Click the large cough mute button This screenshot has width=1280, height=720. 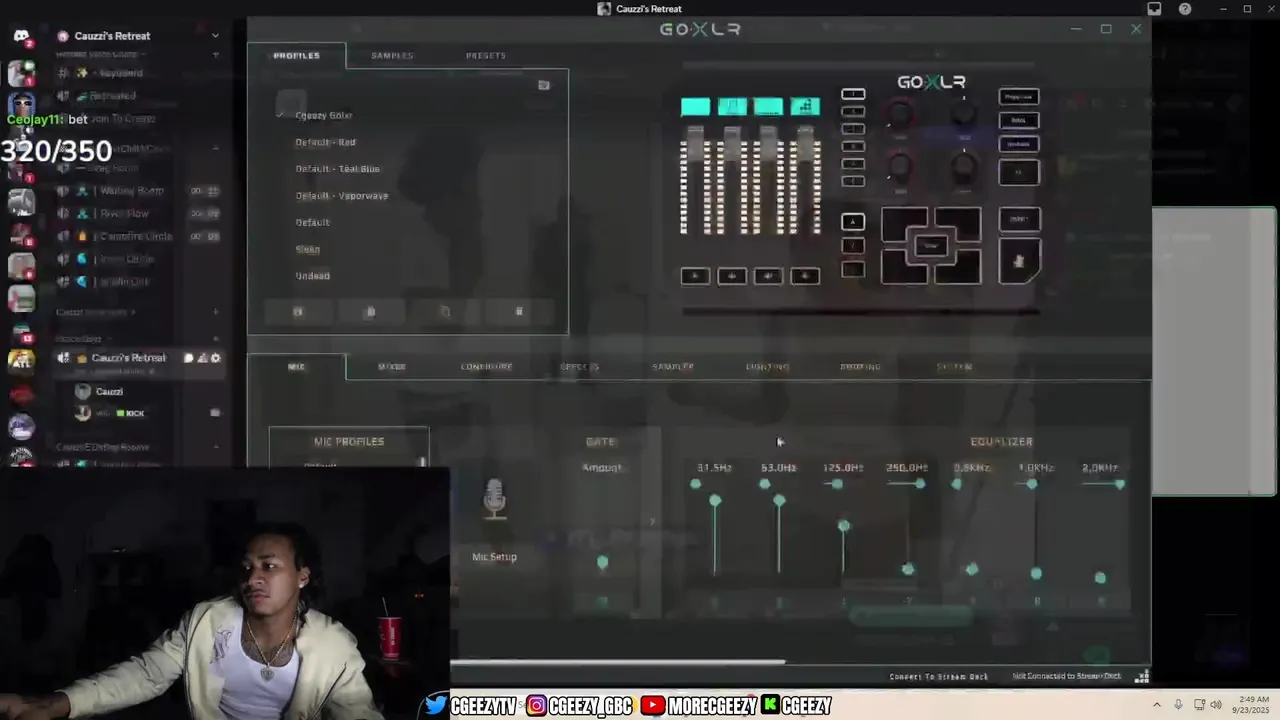1019,262
